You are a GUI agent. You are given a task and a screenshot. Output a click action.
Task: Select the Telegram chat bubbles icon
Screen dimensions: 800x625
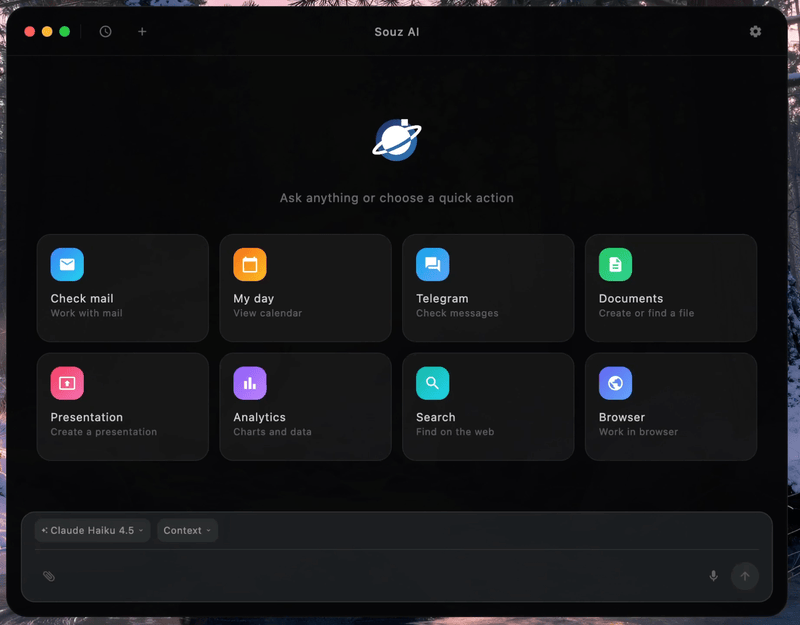[433, 264]
